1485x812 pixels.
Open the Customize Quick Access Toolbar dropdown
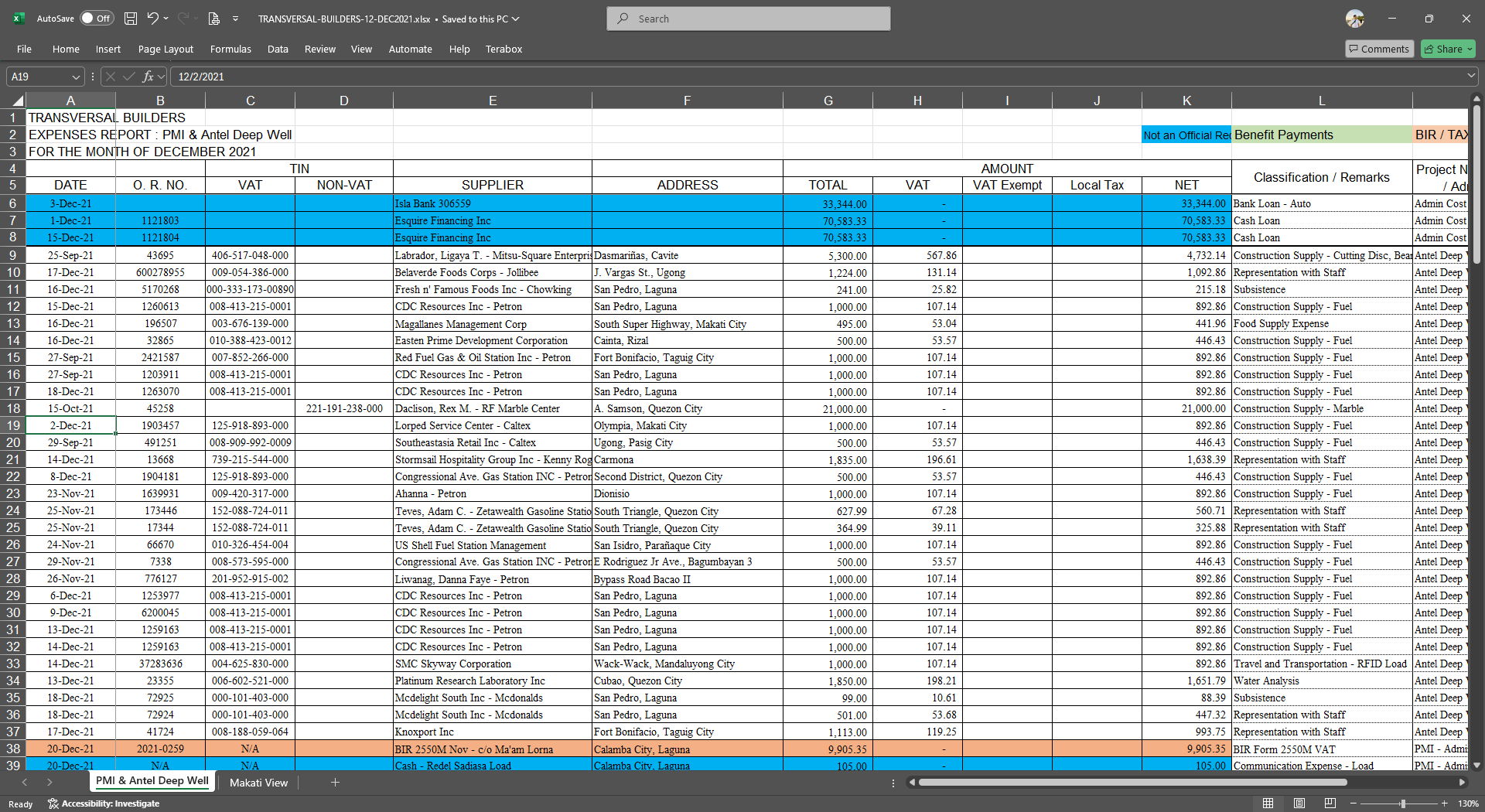(x=236, y=19)
